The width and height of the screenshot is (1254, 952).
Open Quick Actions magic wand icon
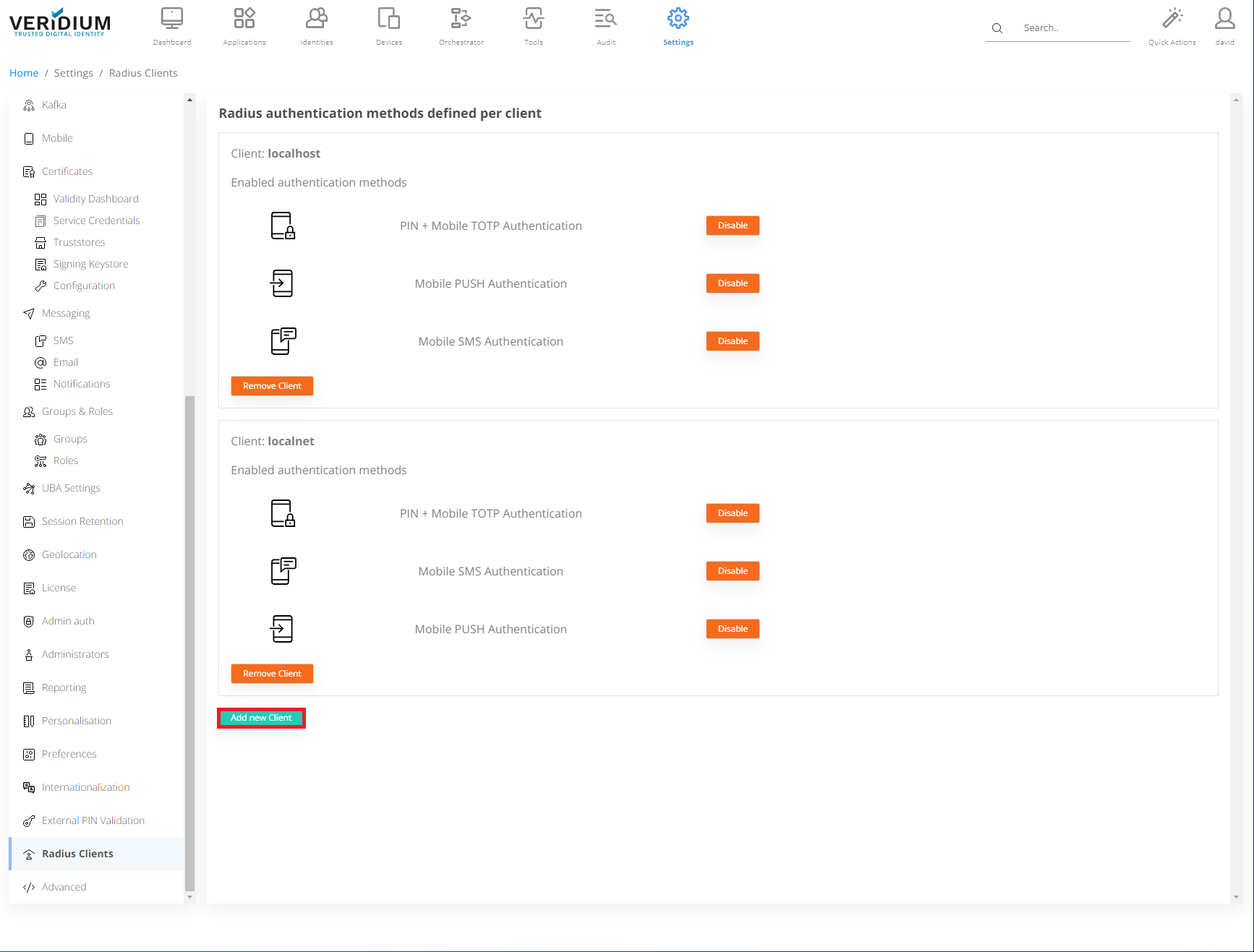pos(1172,19)
